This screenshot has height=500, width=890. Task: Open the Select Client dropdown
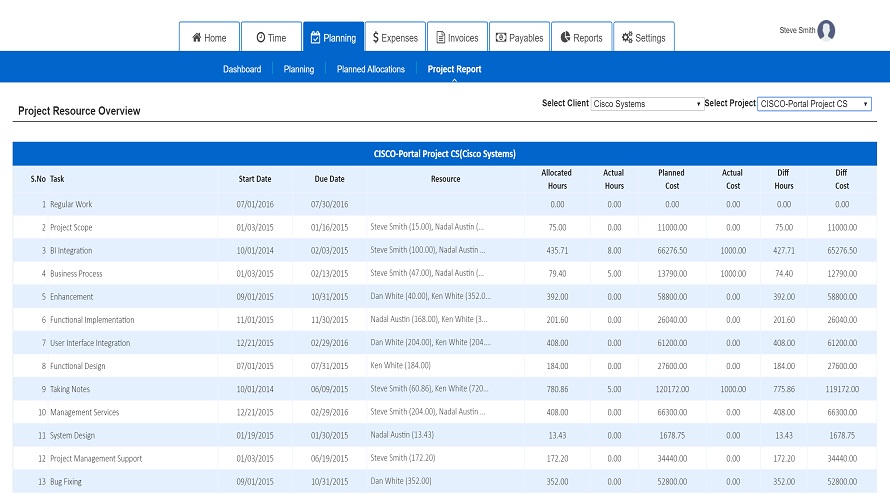648,104
